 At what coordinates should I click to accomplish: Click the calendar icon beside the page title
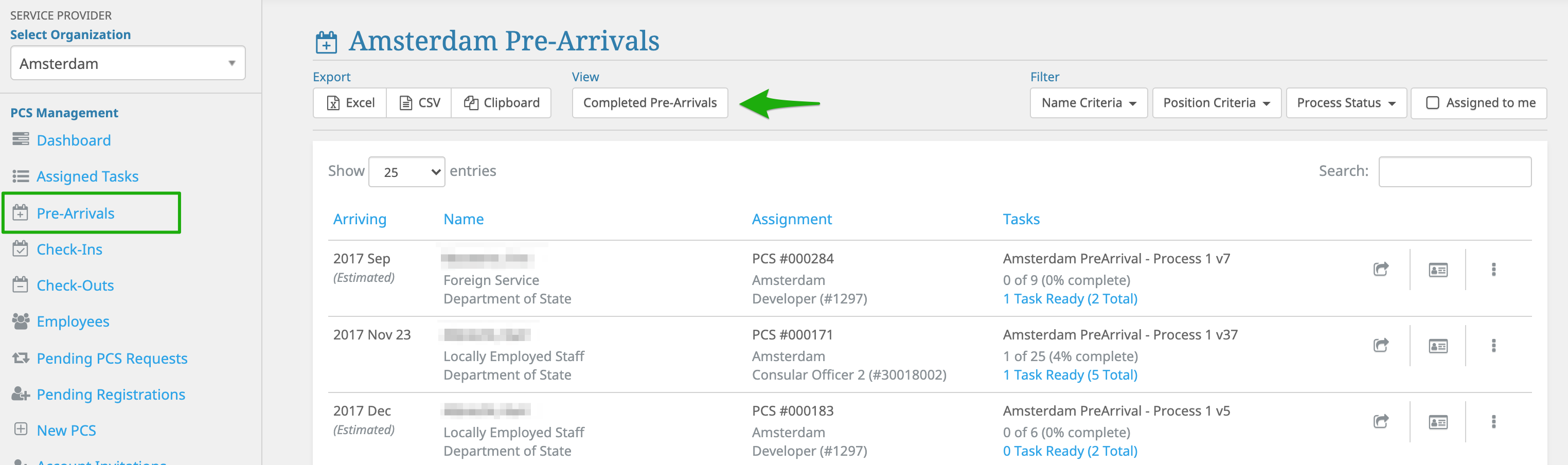click(x=326, y=42)
